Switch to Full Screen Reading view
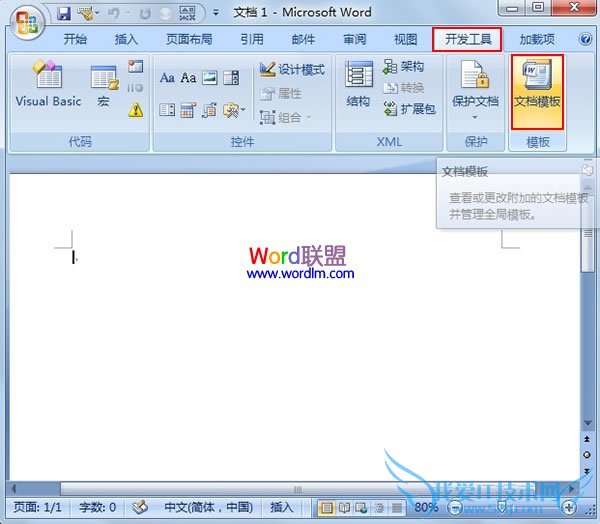The height and width of the screenshot is (524, 600). point(344,508)
